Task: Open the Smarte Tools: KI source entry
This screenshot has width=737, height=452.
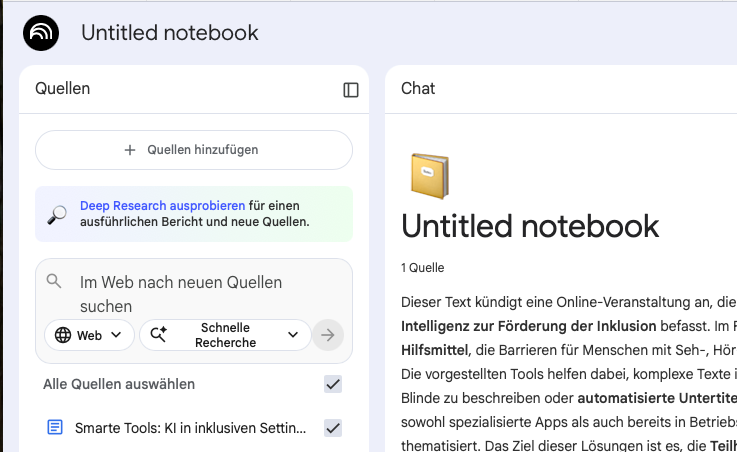Action: pos(190,428)
